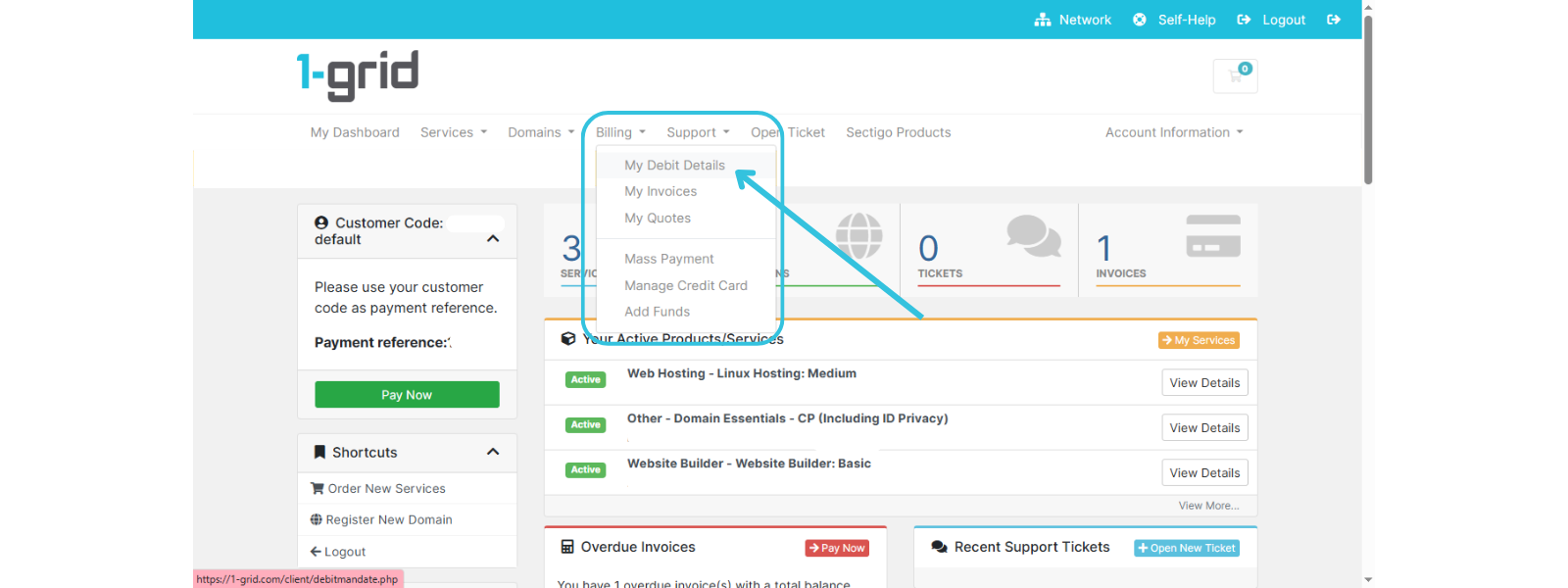
Task: Select Add Funds in Billing menu
Action: pyautogui.click(x=657, y=312)
